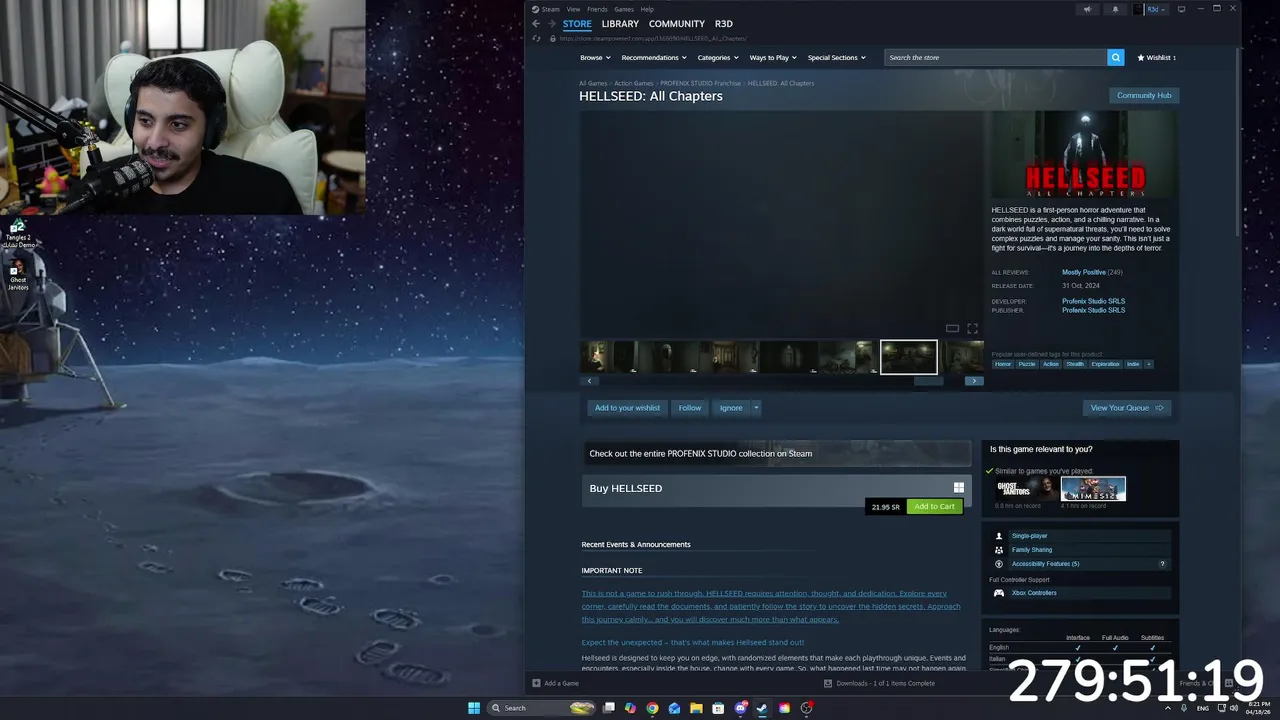Open the PROFENIX STUDIO Franchise breadcrumb
The image size is (1280, 720).
[700, 84]
